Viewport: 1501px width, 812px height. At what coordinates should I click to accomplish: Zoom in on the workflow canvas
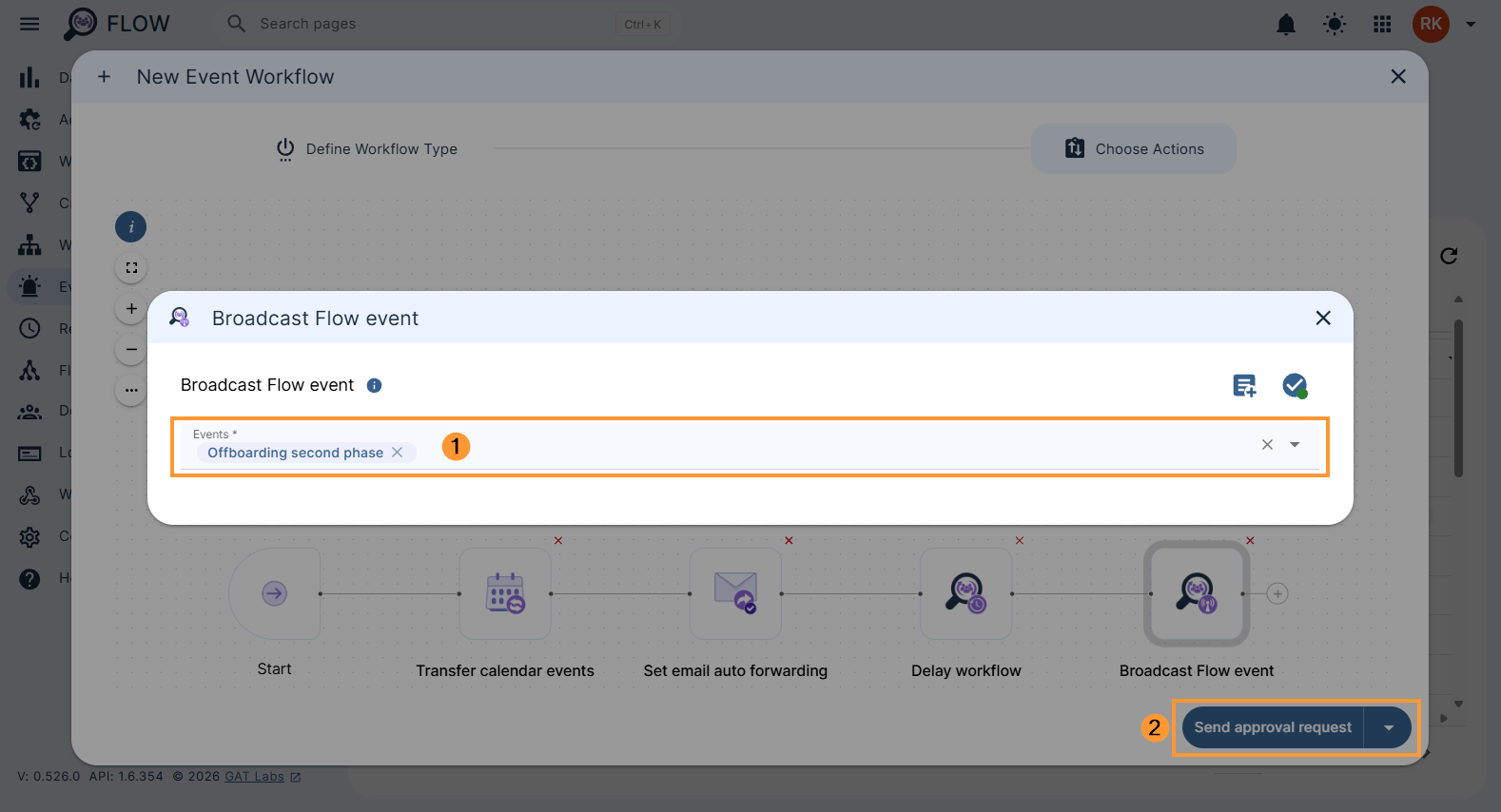coord(131,308)
